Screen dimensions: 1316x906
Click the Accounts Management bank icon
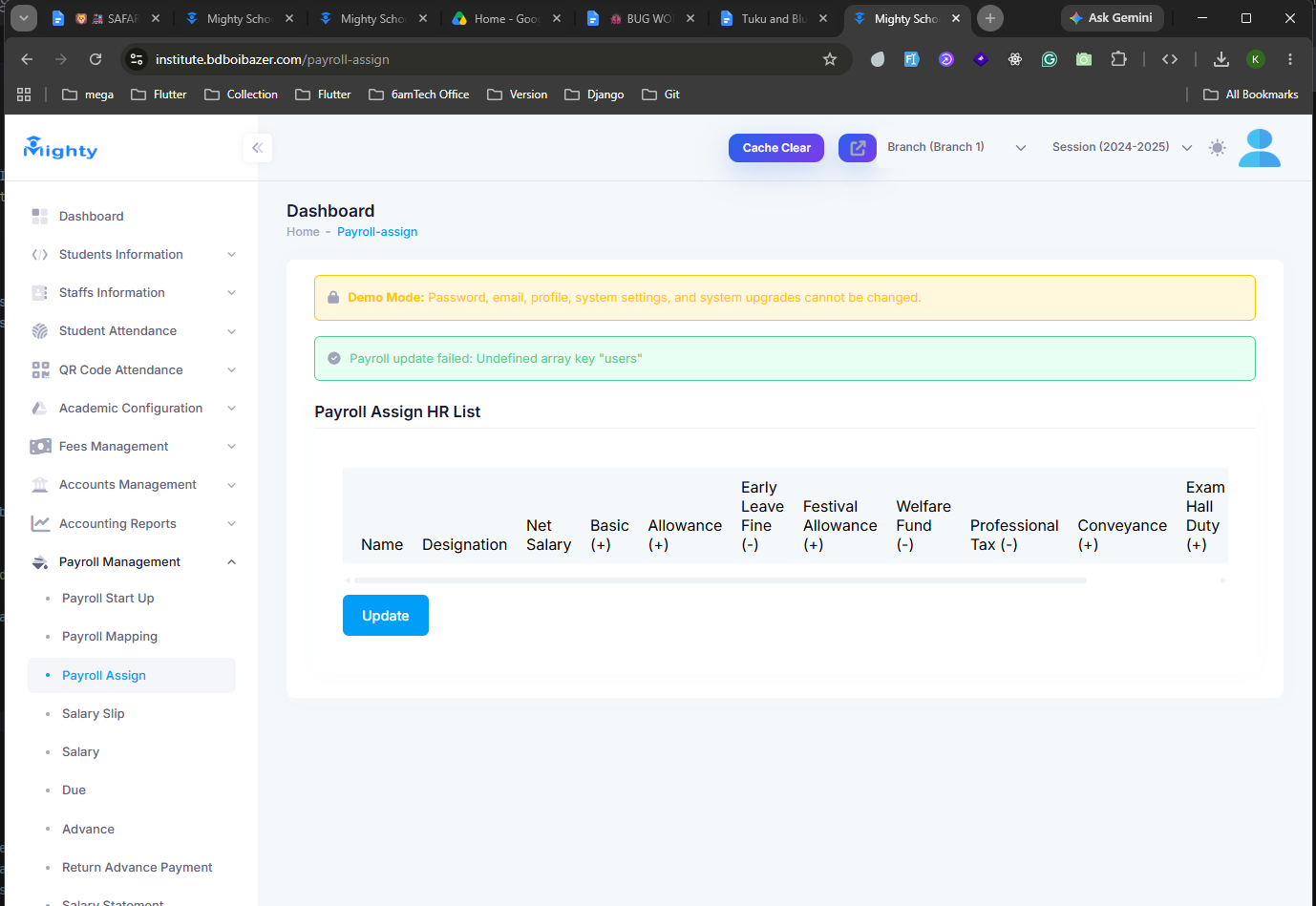[x=40, y=485]
